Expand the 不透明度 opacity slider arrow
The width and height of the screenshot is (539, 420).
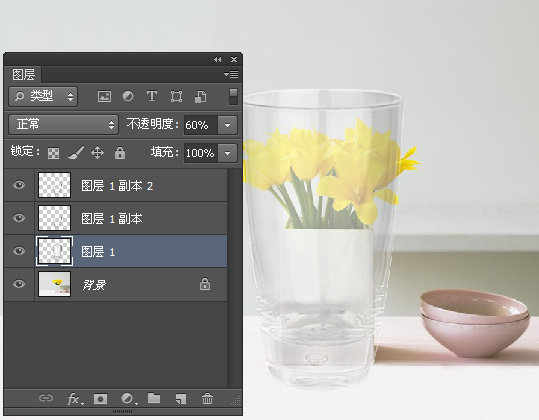tap(227, 125)
